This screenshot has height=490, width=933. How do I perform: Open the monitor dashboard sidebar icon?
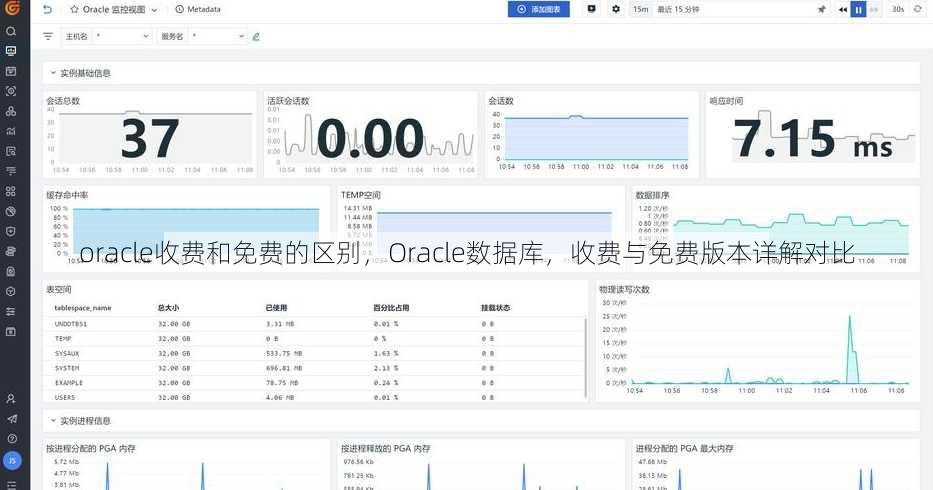pos(11,51)
